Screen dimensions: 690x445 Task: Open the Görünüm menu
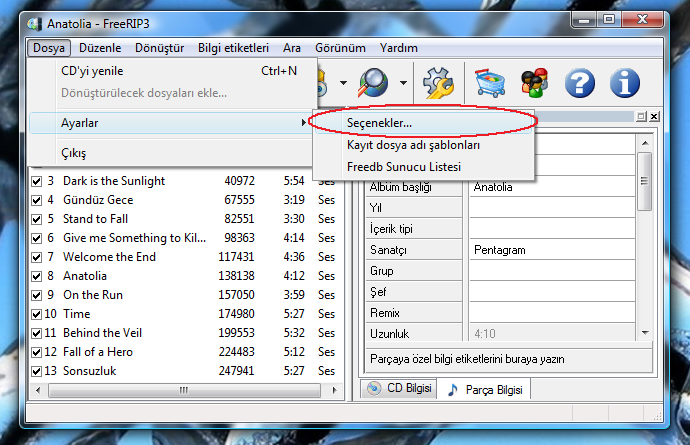tap(340, 48)
